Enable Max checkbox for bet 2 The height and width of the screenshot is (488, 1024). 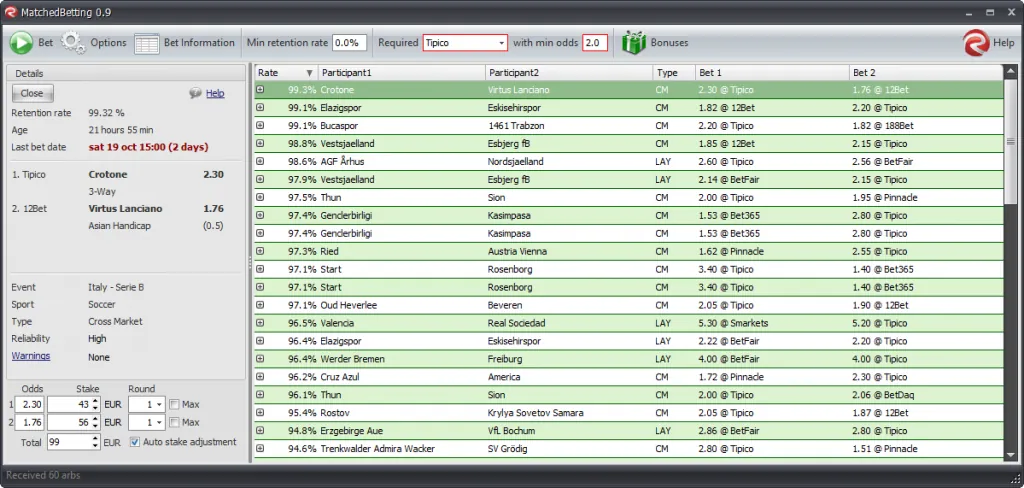[174, 422]
